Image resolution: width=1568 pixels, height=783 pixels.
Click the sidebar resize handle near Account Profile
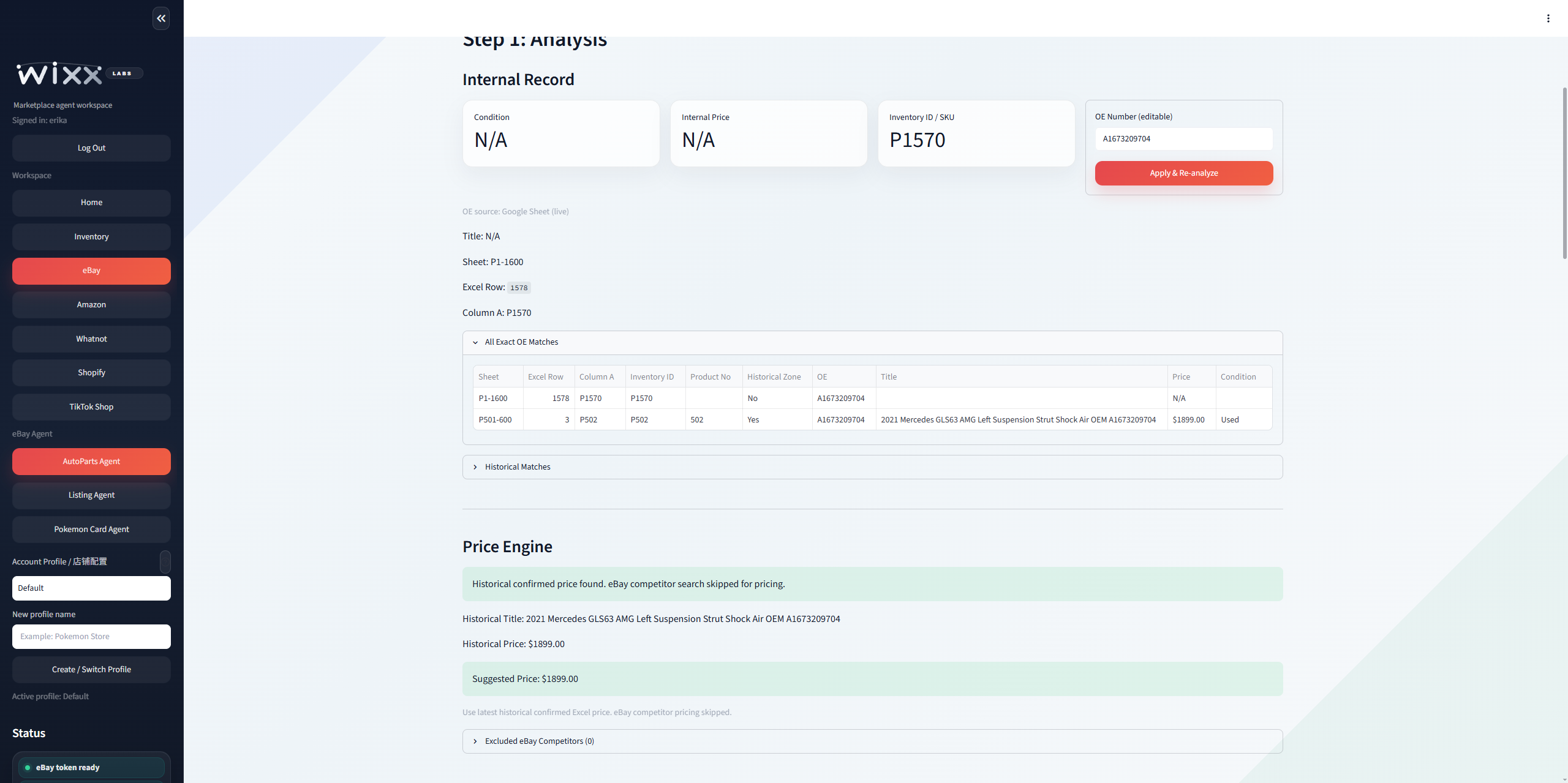click(165, 562)
